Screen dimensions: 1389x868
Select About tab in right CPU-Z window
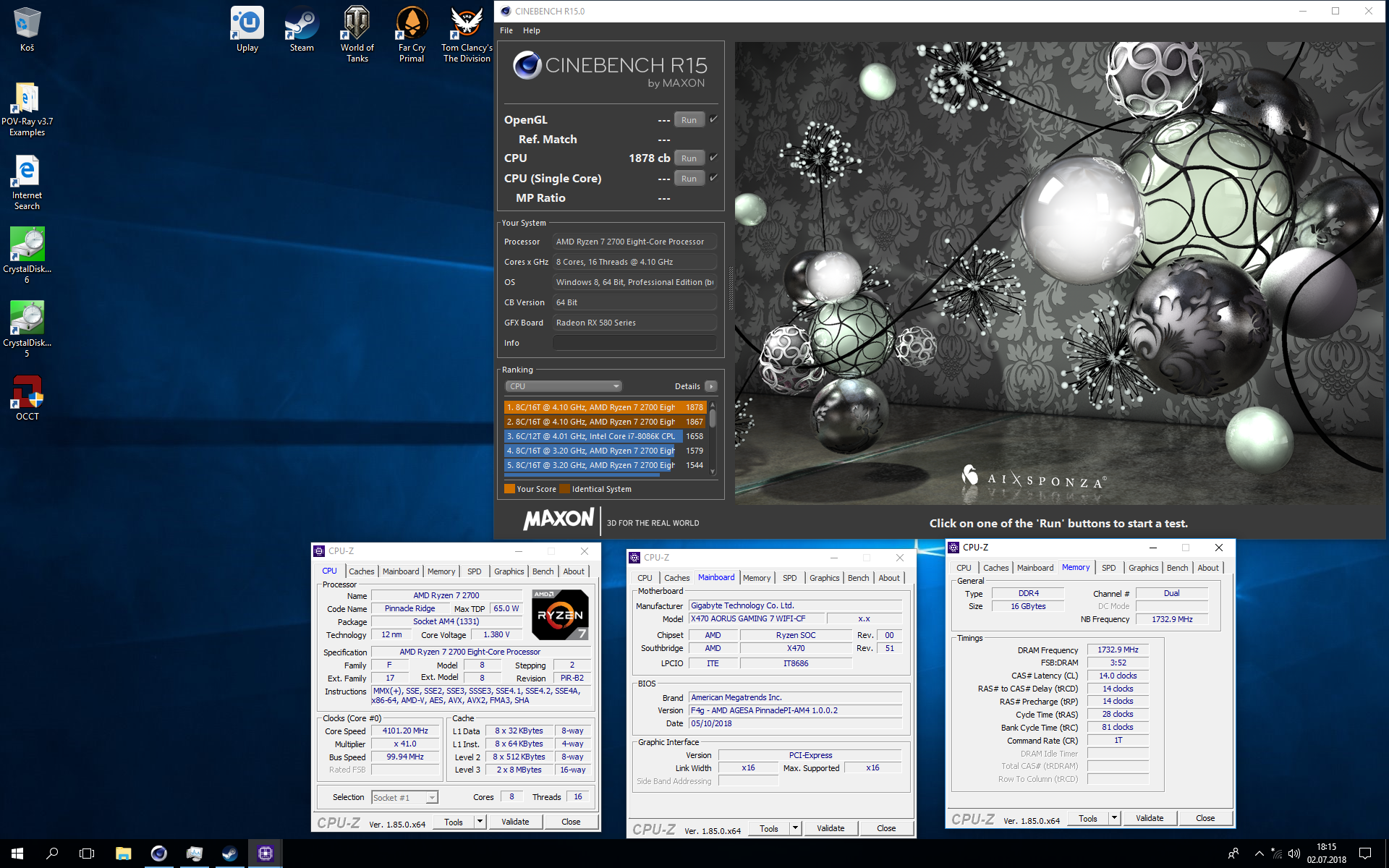pos(1208,568)
